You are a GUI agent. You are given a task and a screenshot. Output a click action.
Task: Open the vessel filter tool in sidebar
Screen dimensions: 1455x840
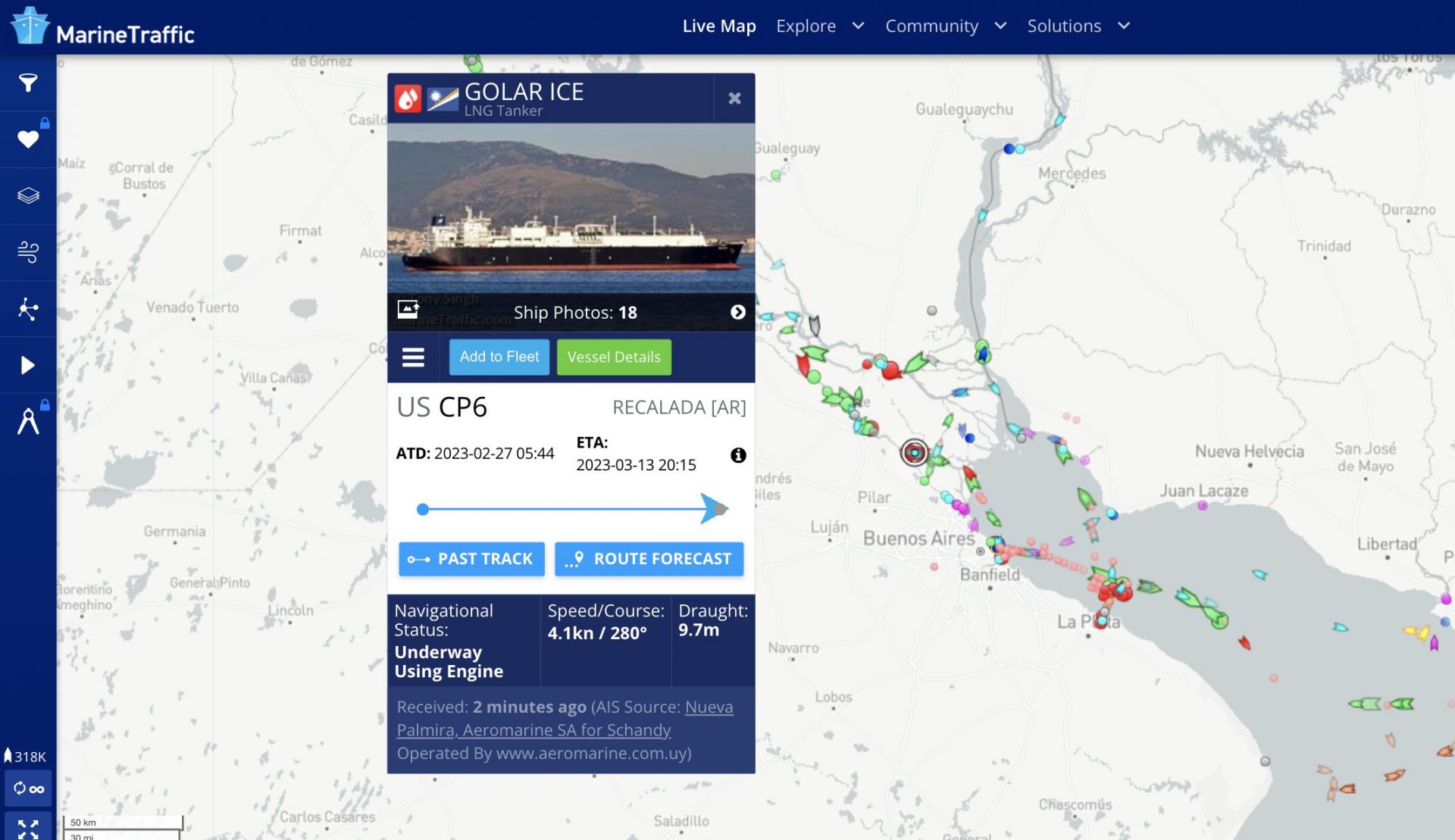[x=28, y=83]
